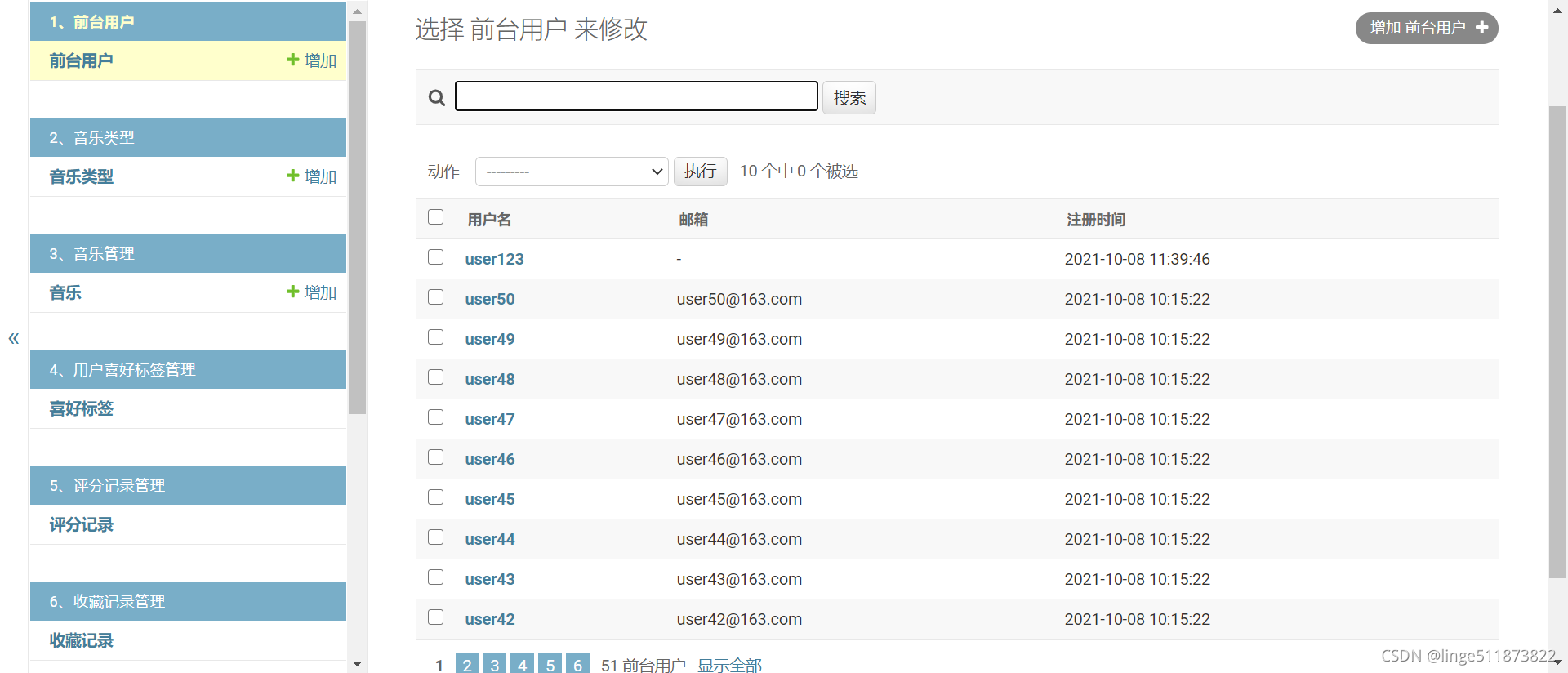This screenshot has width=1568, height=673.
Task: Check the box for user42
Action: coord(436,617)
